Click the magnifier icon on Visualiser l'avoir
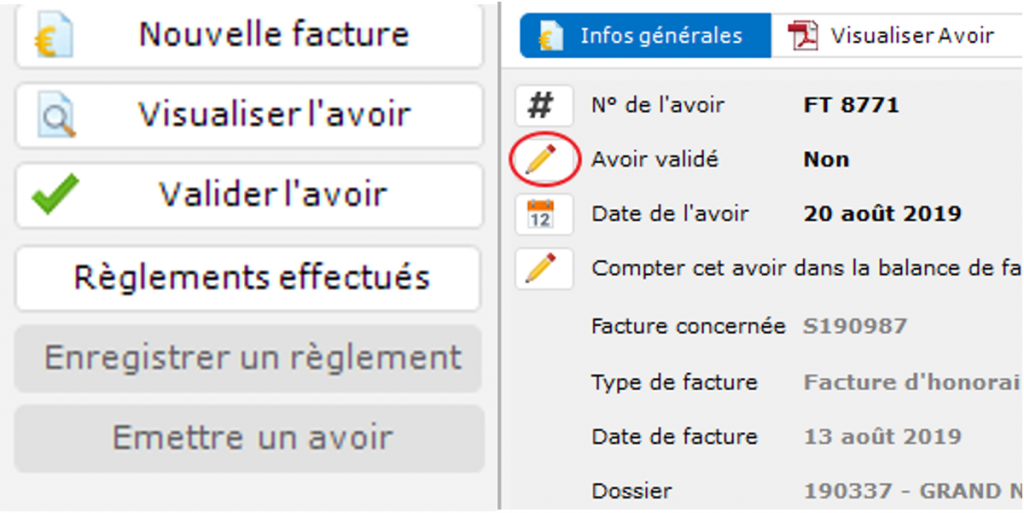The height and width of the screenshot is (513, 1024). (x=56, y=115)
